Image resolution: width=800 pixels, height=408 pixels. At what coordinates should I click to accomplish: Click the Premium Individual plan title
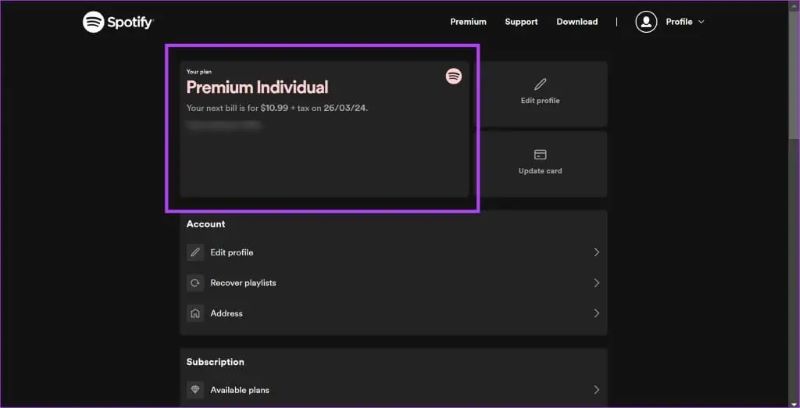[x=257, y=87]
